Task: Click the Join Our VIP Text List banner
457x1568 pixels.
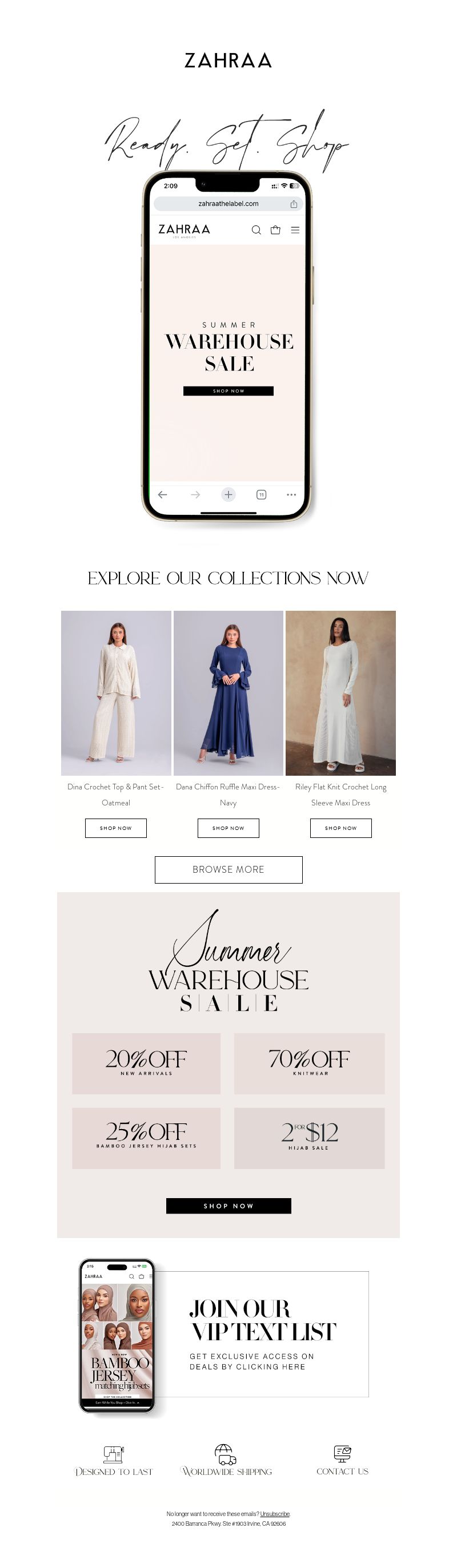Action: click(x=262, y=1333)
